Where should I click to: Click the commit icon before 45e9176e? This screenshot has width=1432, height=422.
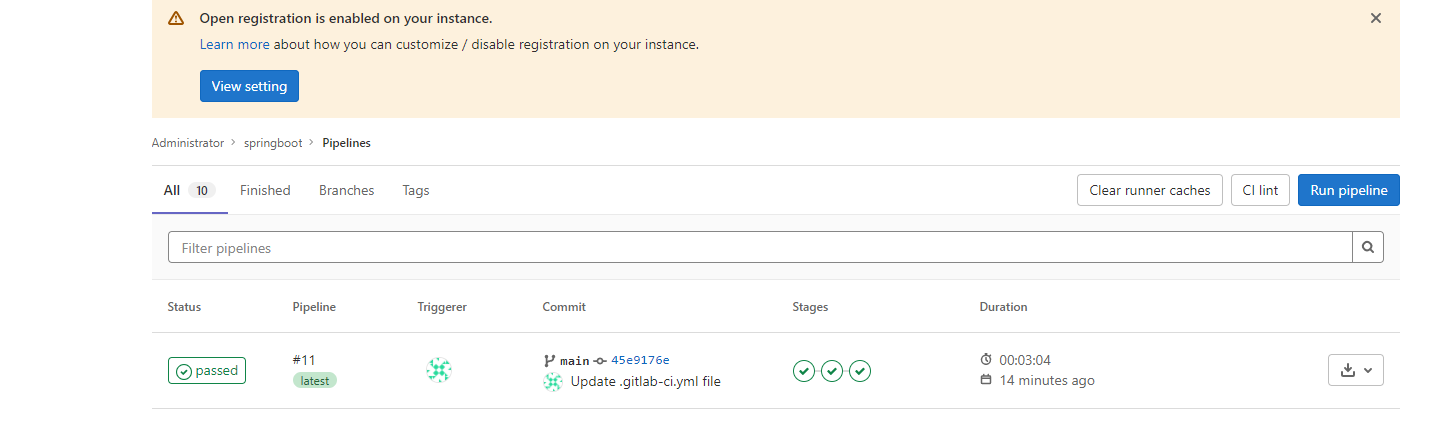600,360
